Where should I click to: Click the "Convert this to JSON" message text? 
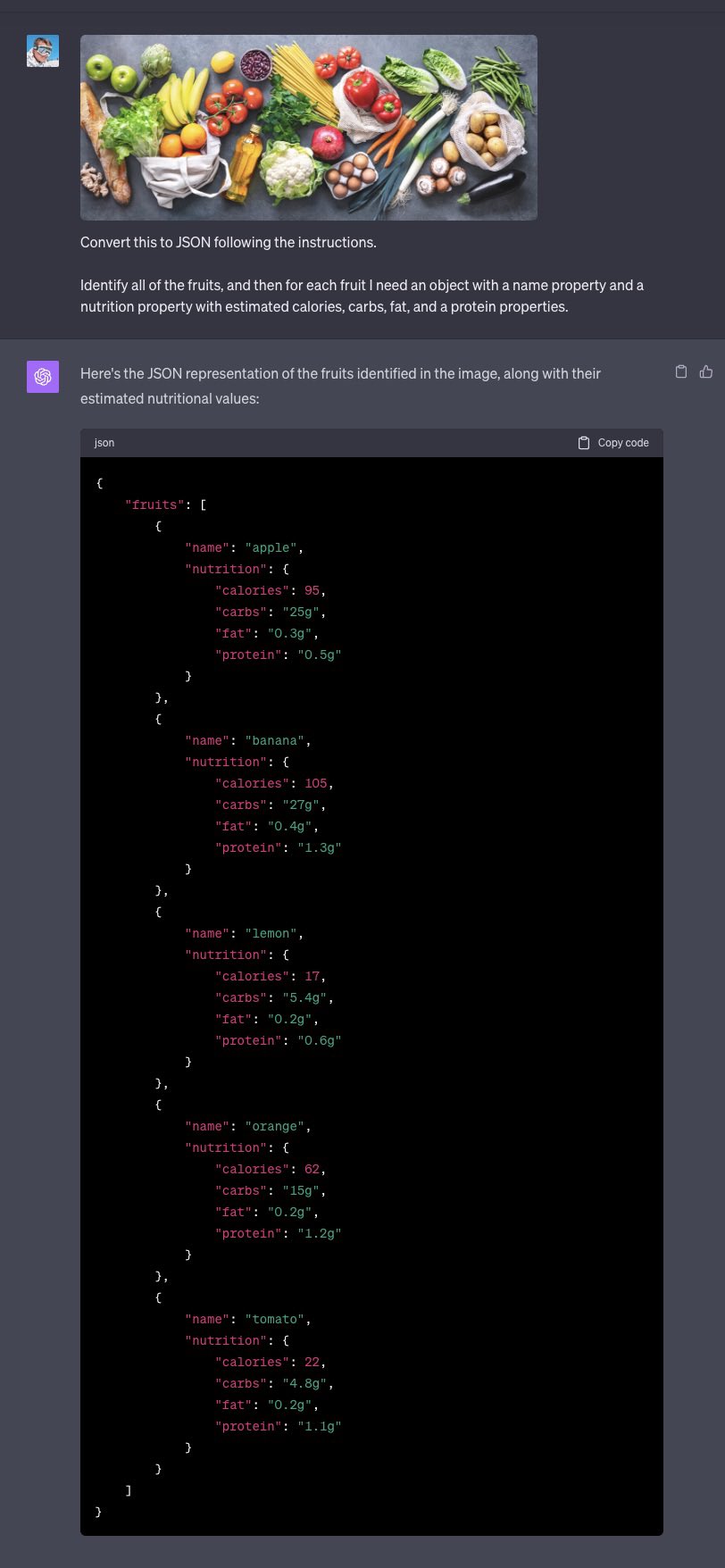click(229, 242)
